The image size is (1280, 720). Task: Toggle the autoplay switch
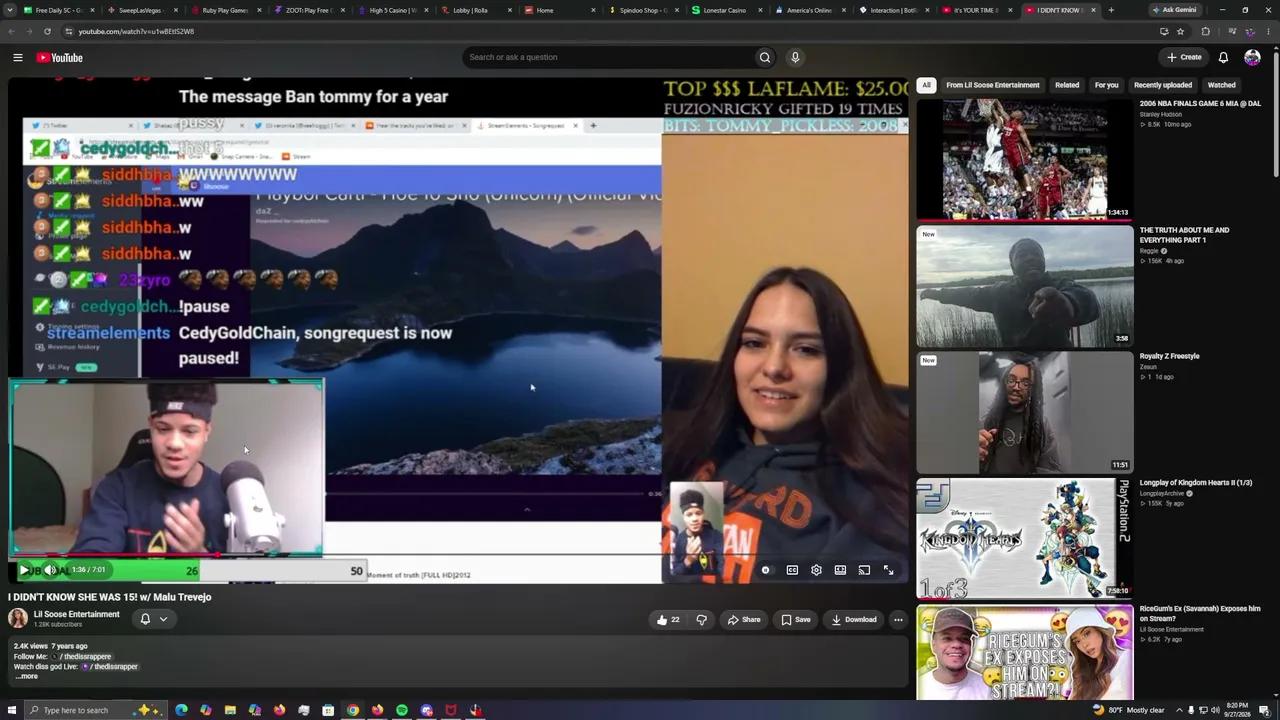tap(766, 570)
